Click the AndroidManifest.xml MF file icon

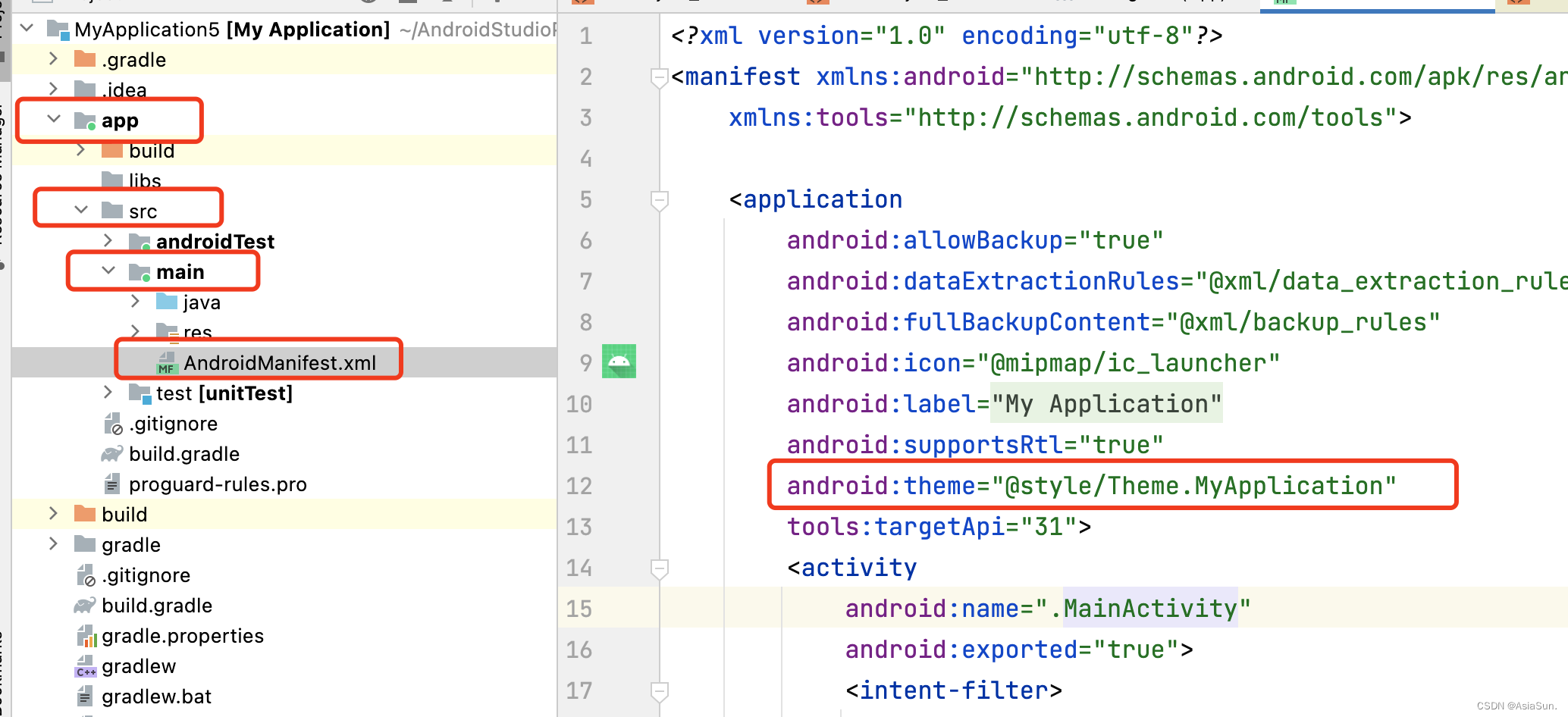point(167,363)
